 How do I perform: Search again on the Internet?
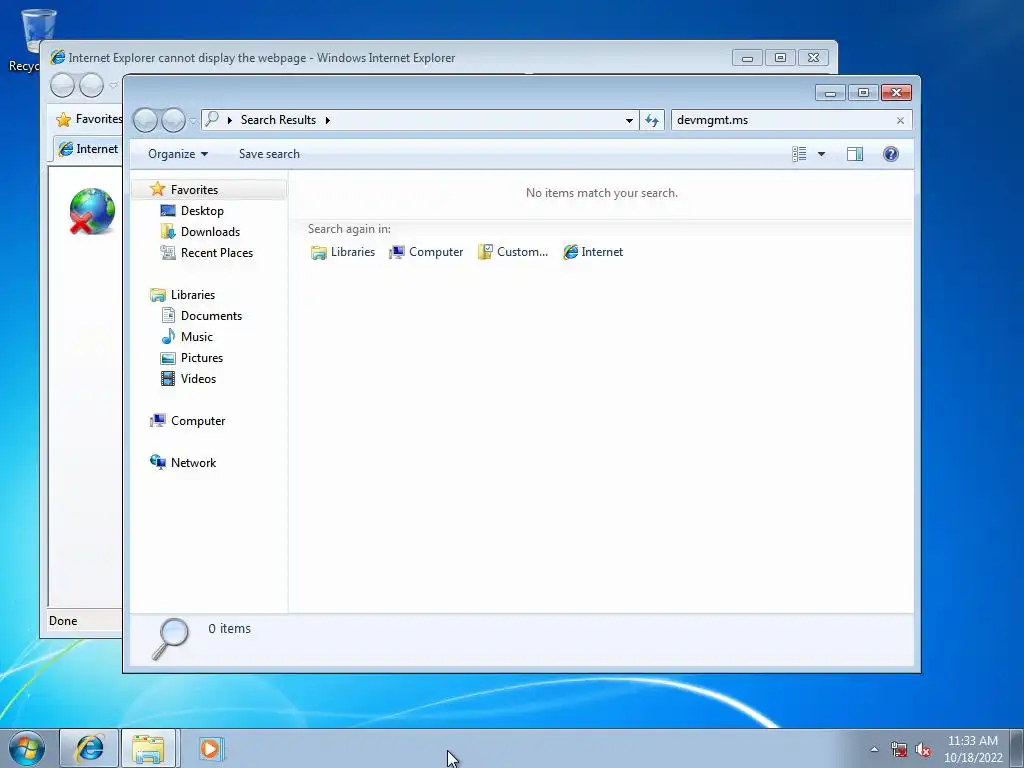(x=593, y=252)
